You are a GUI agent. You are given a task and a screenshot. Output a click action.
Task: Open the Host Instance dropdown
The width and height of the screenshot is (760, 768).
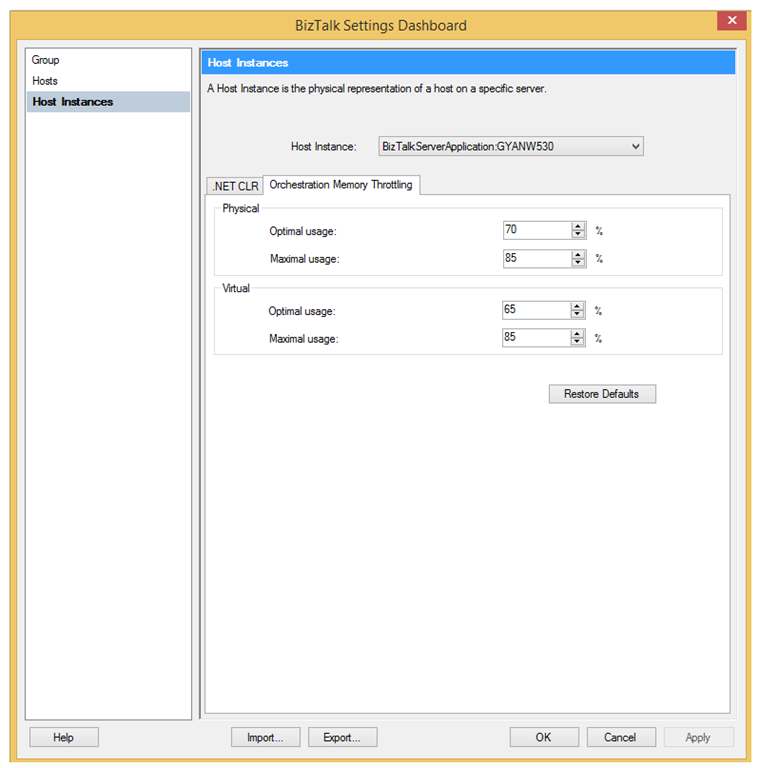pyautogui.click(x=511, y=146)
